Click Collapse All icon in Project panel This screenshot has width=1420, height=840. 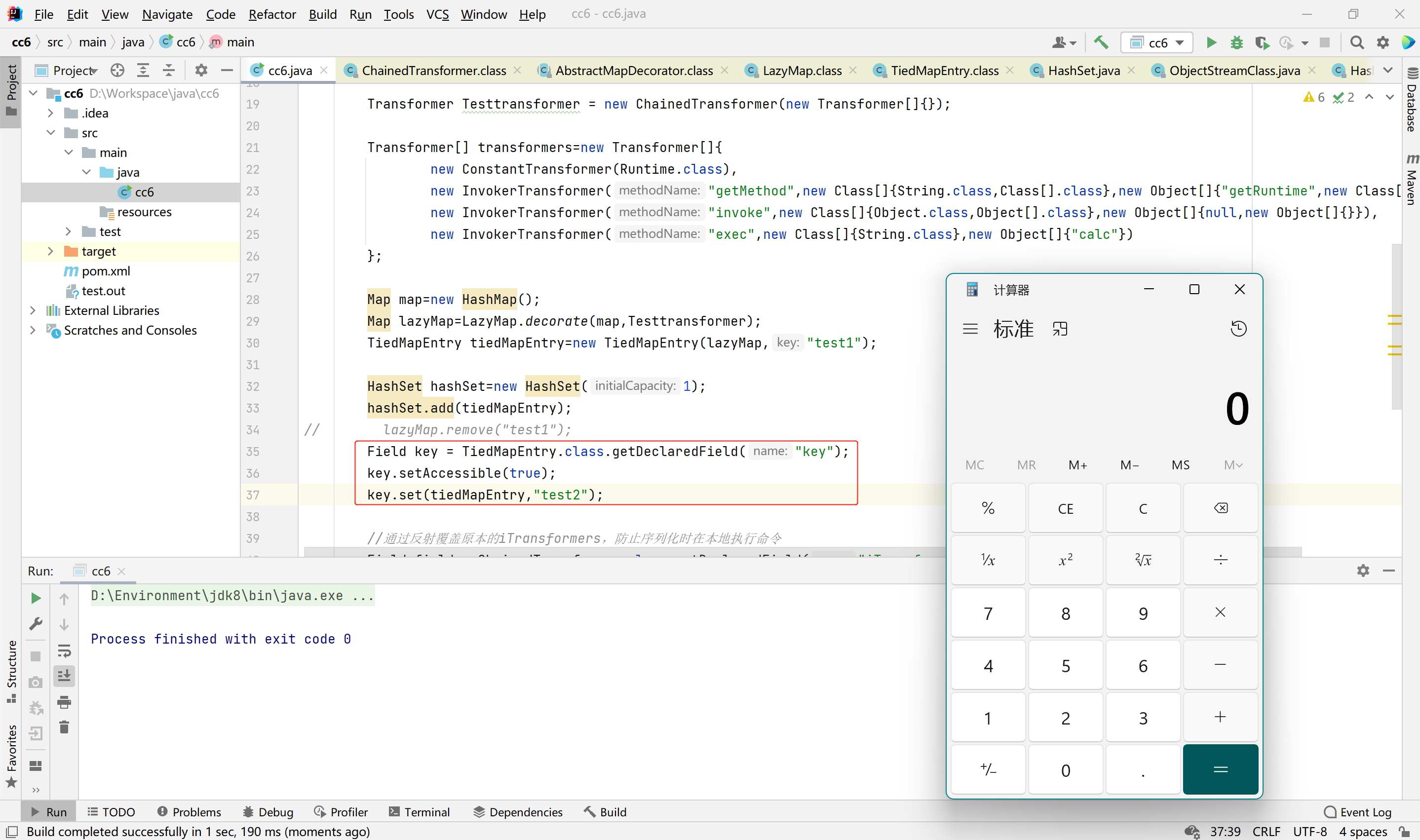point(169,70)
